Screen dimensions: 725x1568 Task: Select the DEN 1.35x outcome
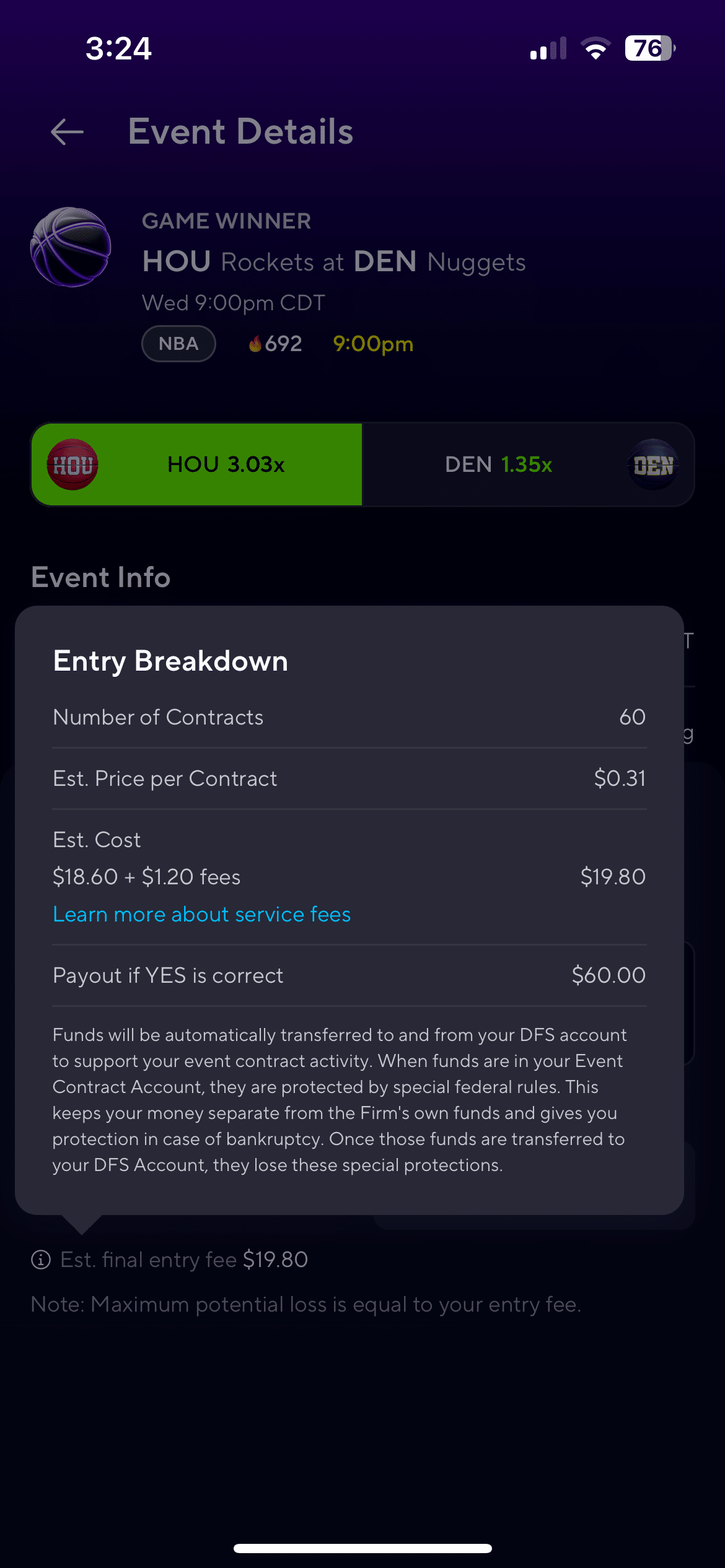pos(498,464)
